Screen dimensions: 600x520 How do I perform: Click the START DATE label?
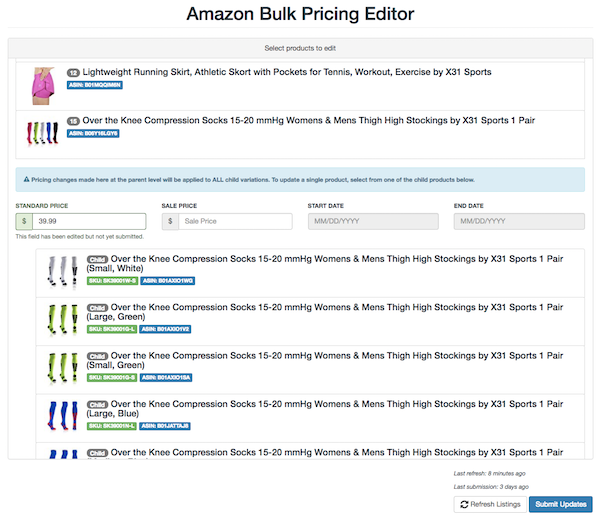(x=326, y=206)
